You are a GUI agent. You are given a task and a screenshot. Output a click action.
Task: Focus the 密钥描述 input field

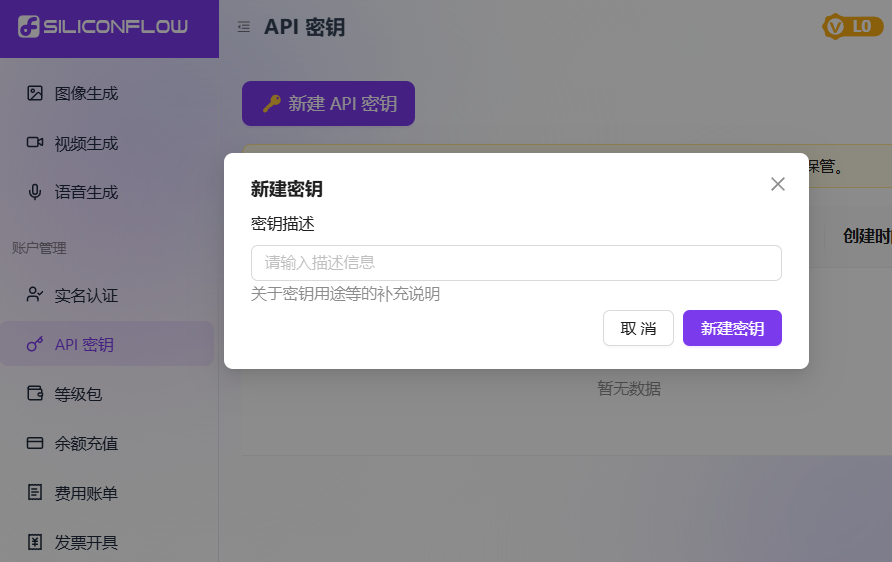[515, 263]
